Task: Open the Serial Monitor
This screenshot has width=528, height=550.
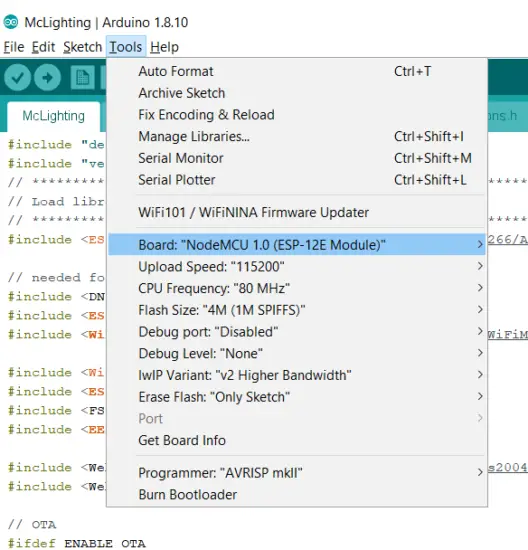Action: tap(297, 159)
